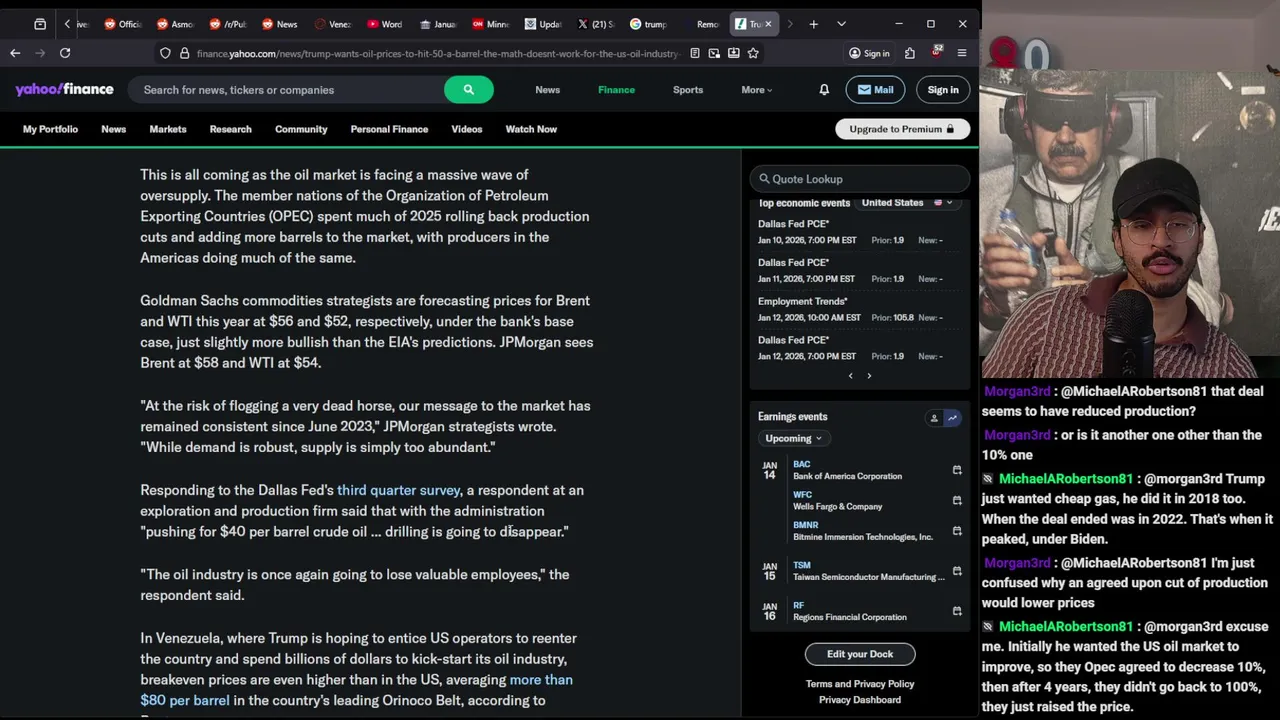1280x720 pixels.
Task: Click the shield tracking protection icon
Action: pos(165,53)
